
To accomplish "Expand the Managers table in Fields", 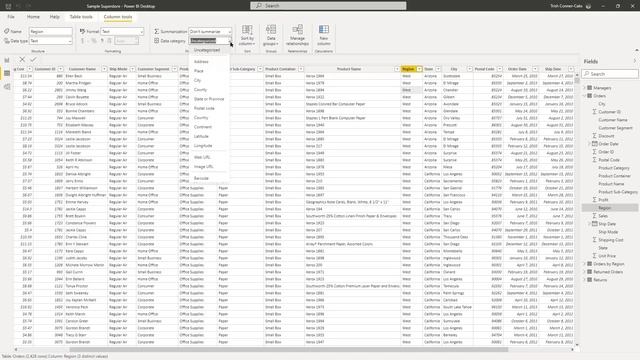I will point(584,88).
